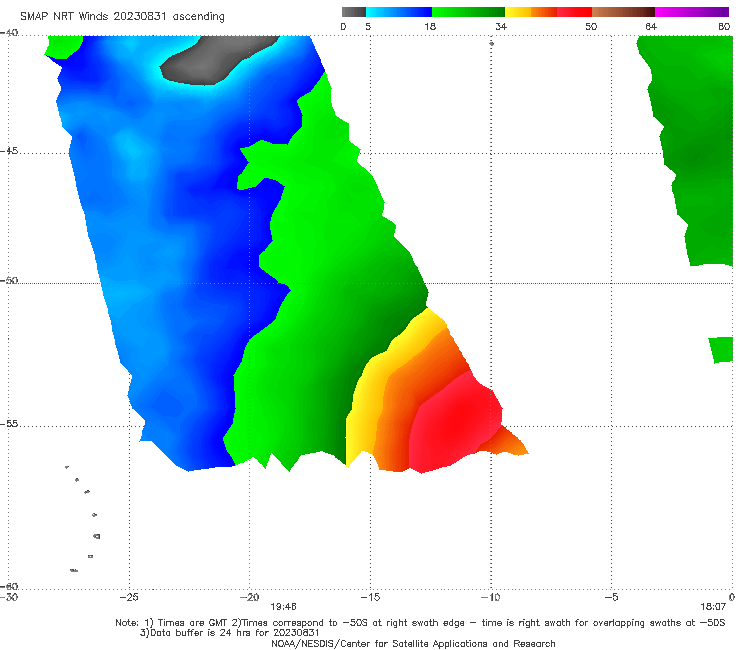The height and width of the screenshot is (650, 740).
Task: Click the swath time '19:46'
Action: (283, 607)
